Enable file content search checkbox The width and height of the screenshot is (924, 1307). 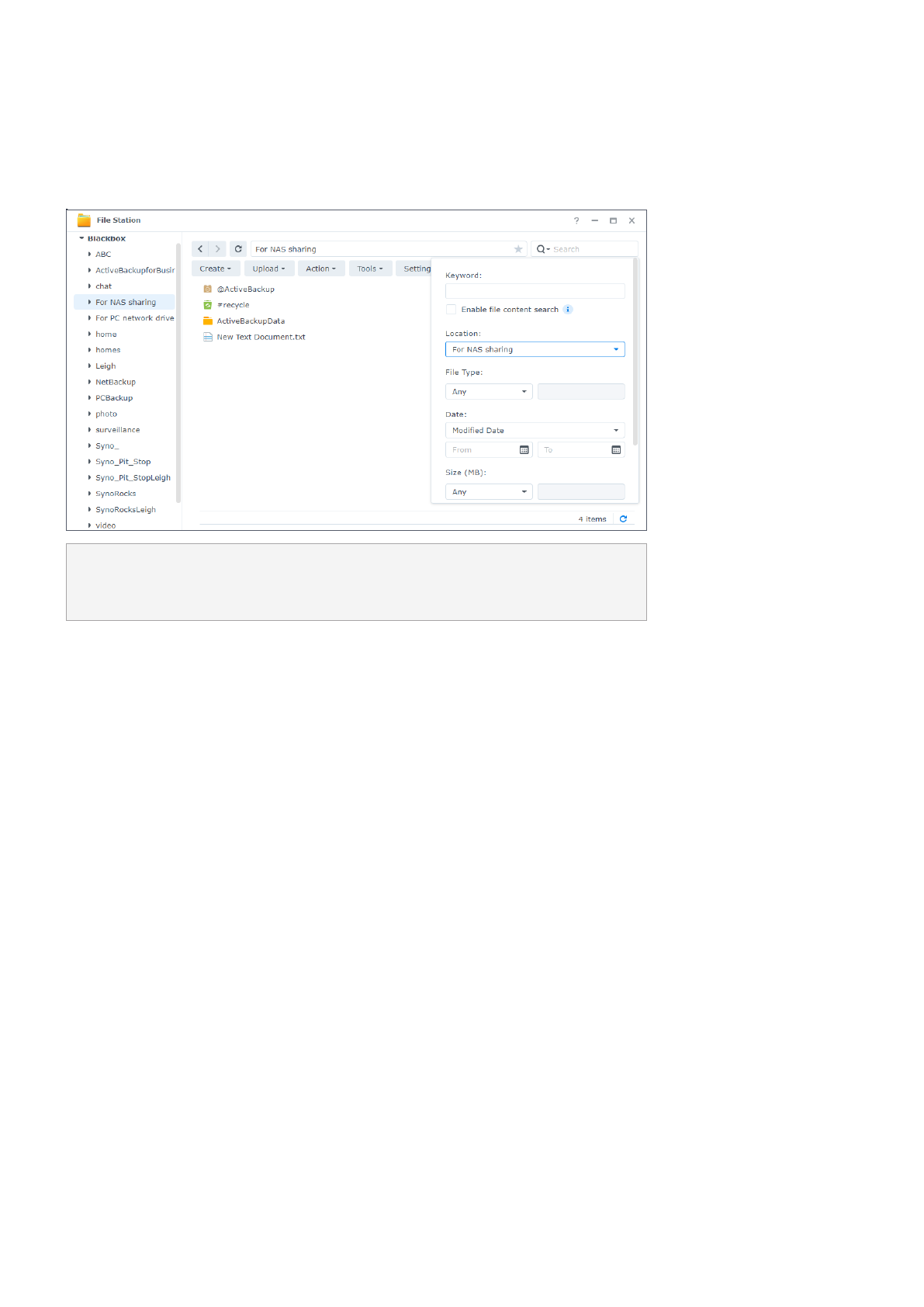click(x=451, y=310)
